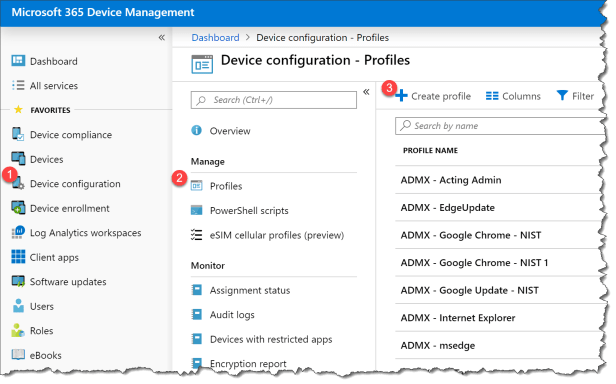Click the Columns icon in toolbar
Viewport: 616px width, 384px height.
[x=492, y=96]
